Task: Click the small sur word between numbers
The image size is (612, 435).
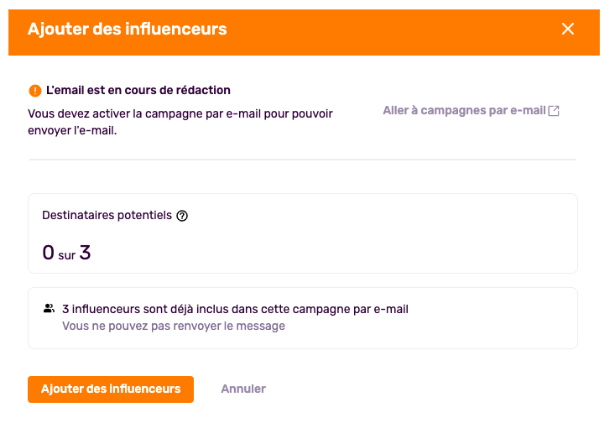Action: (x=67, y=256)
